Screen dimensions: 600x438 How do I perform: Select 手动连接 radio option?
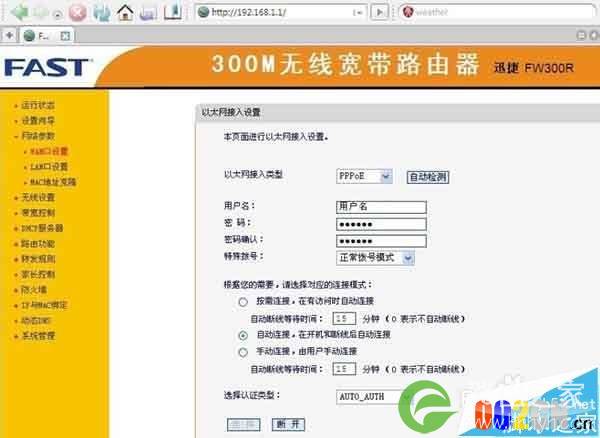pos(243,352)
